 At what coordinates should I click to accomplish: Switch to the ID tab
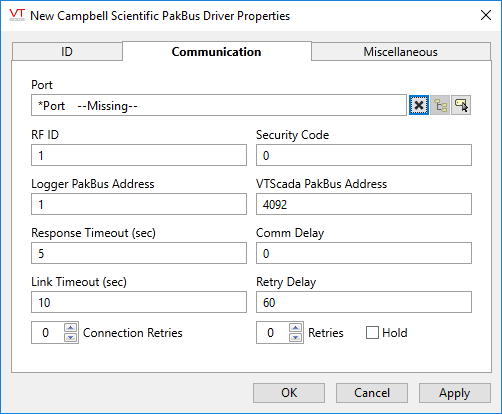[67, 52]
